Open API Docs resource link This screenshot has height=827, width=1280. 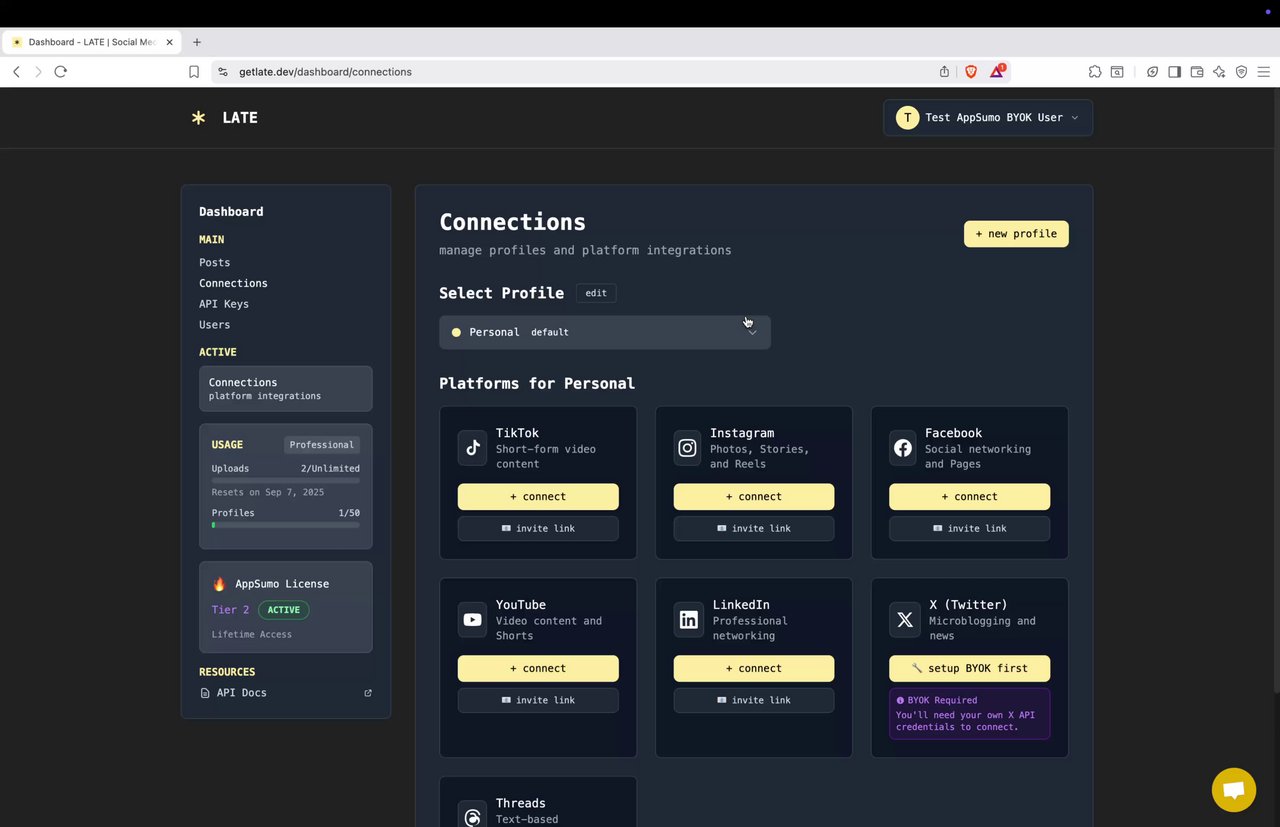(241, 693)
